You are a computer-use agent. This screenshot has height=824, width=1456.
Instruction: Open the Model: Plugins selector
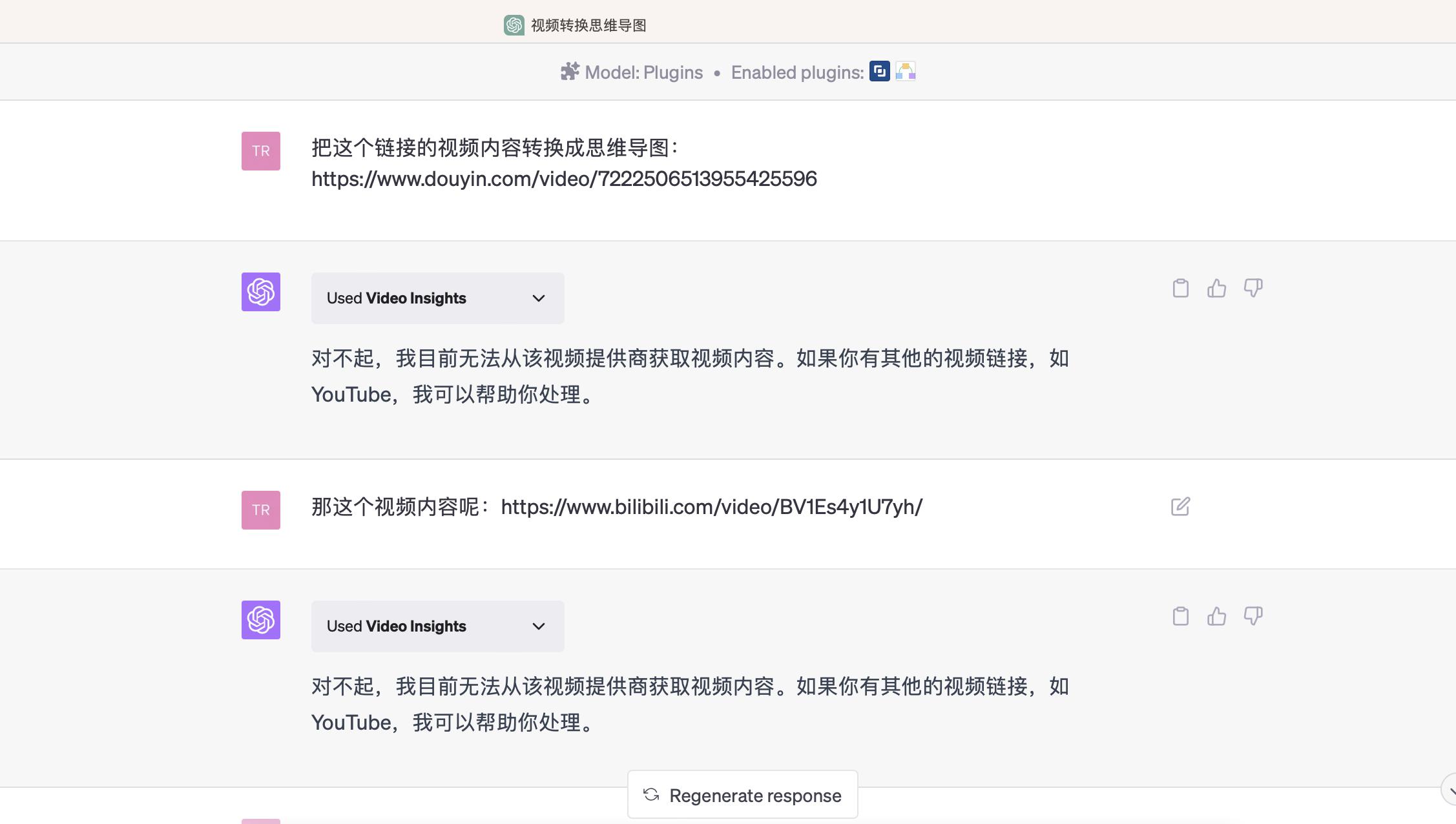click(643, 72)
